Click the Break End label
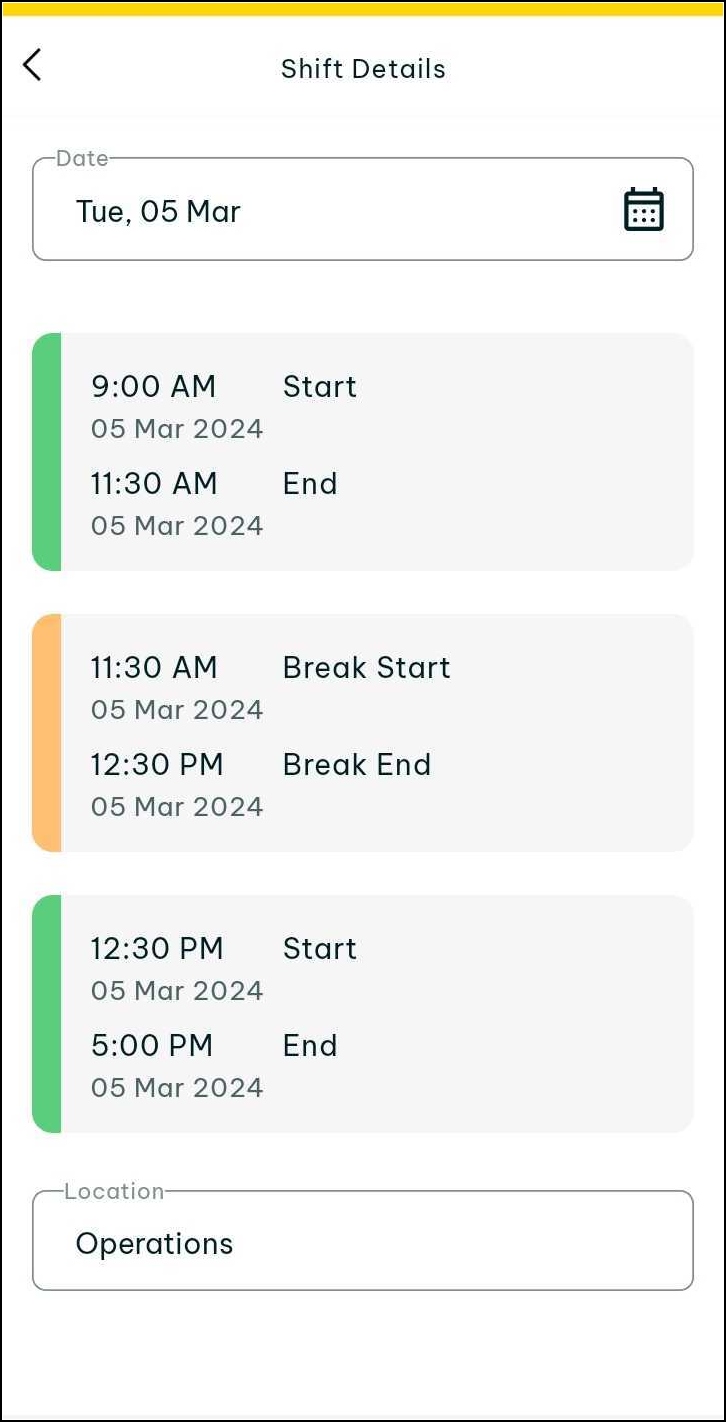This screenshot has width=726, height=1422. point(356,765)
